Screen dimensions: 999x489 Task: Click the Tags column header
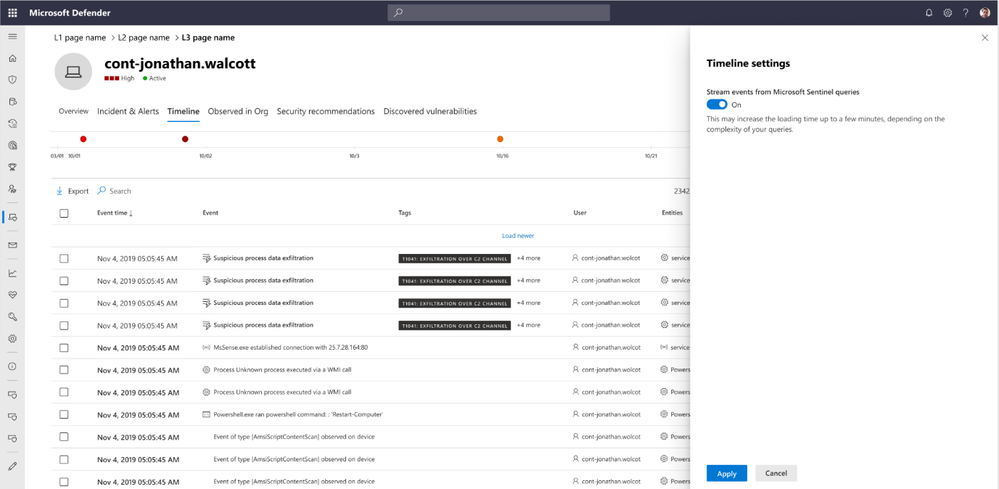(x=405, y=213)
